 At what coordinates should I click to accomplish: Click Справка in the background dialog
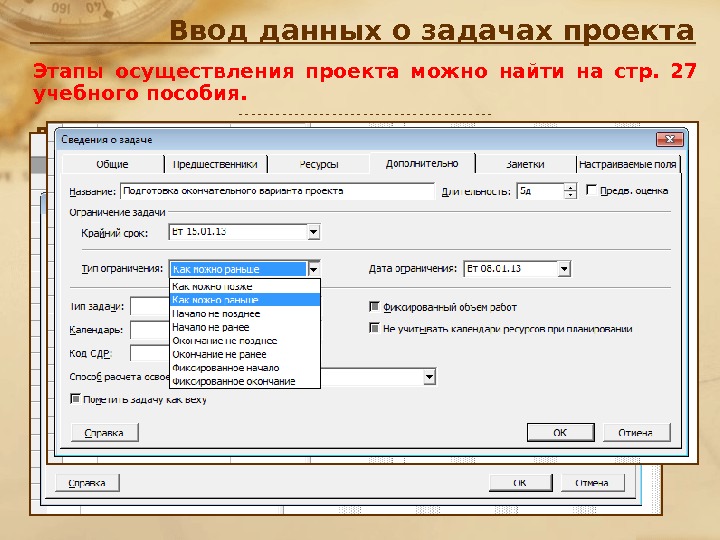click(87, 483)
